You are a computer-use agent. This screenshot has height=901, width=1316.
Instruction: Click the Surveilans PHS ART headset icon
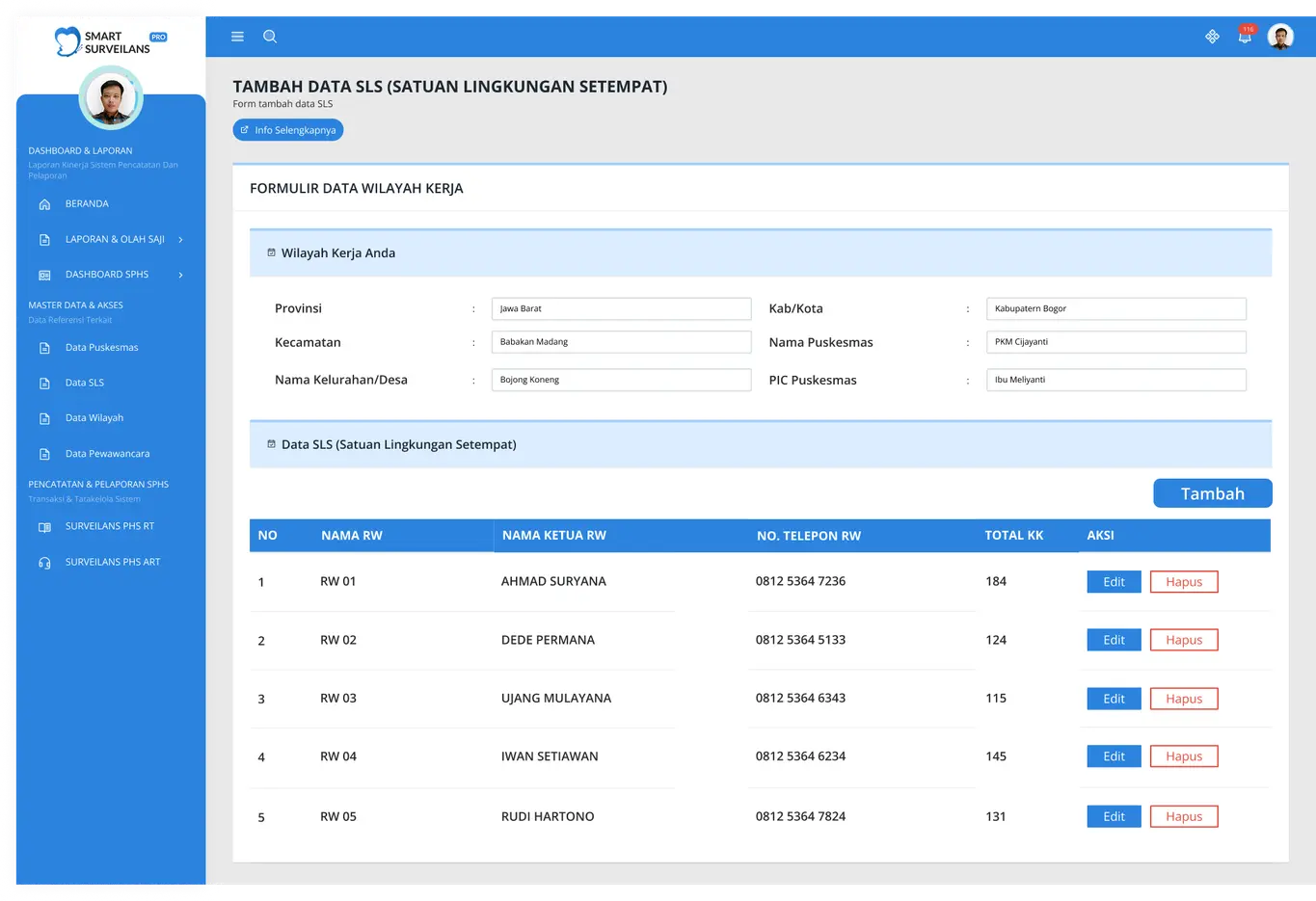click(x=44, y=563)
